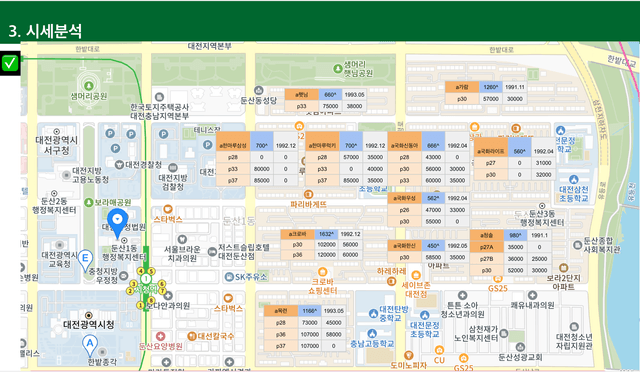Click the 보라매공원 green park icon
This screenshot has height=372, width=640.
pyautogui.click(x=89, y=203)
